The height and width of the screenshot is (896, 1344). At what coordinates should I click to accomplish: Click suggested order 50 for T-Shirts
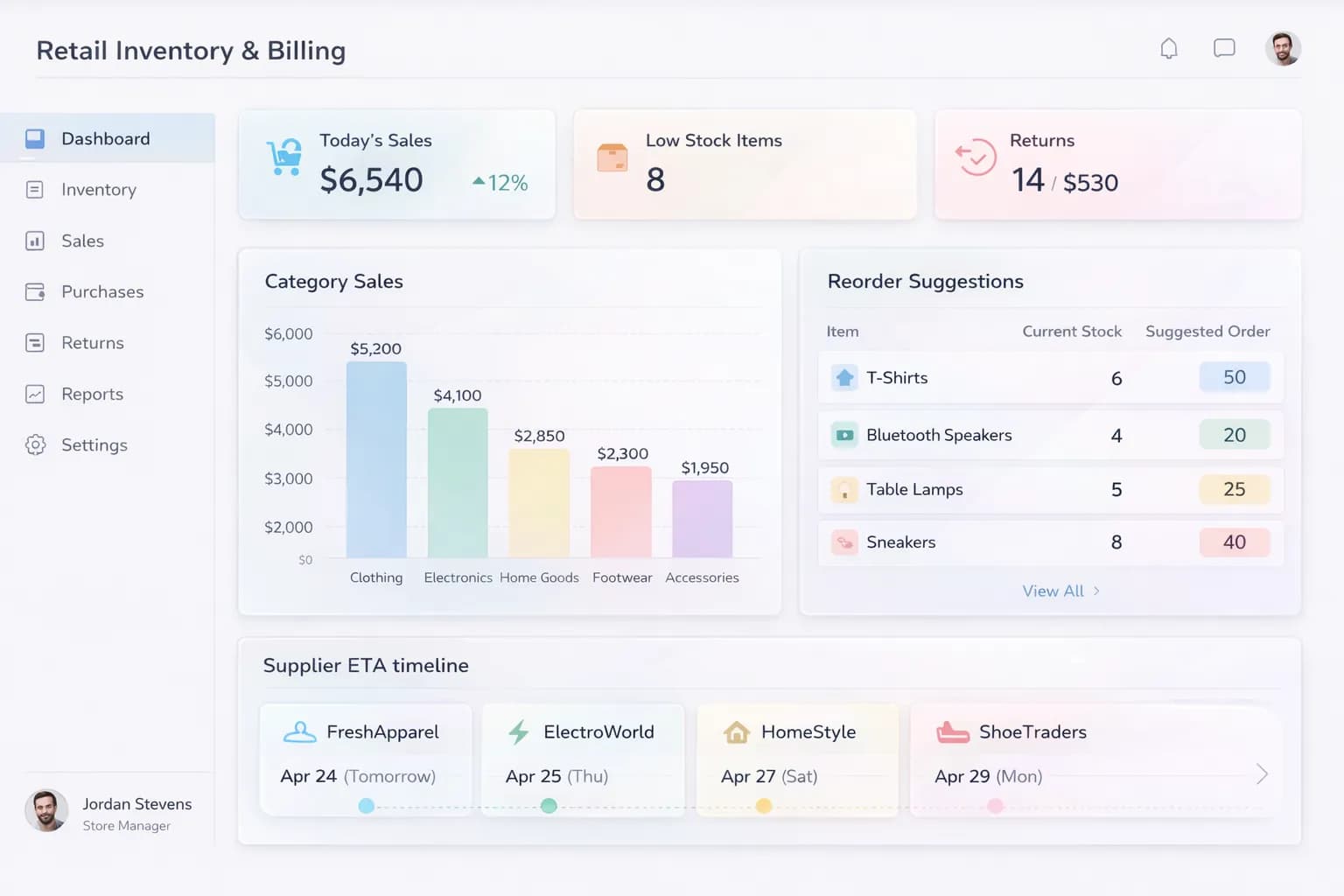click(x=1234, y=377)
